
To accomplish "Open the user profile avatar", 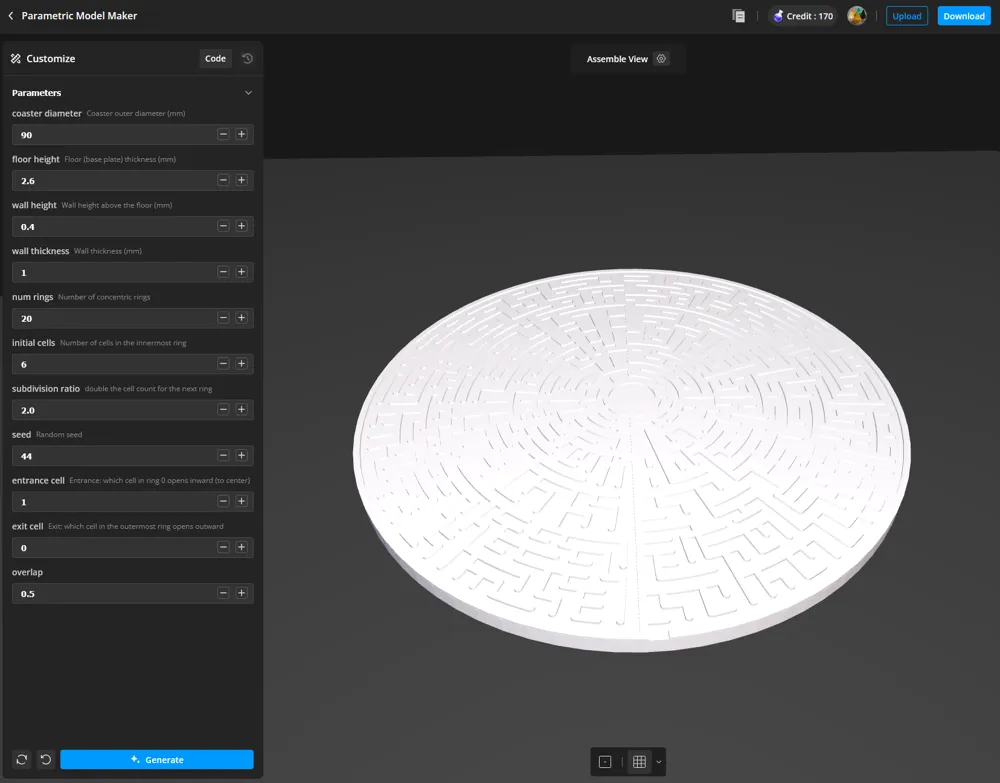I will (x=856, y=16).
